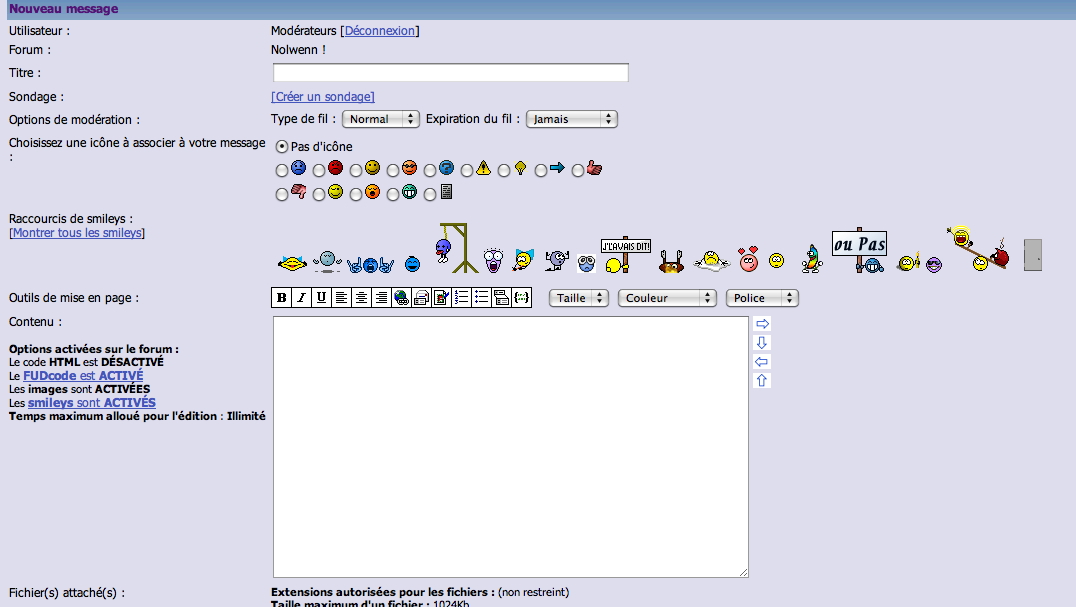Click the italic formatting button
The height and width of the screenshot is (607, 1076).
pyautogui.click(x=301, y=298)
